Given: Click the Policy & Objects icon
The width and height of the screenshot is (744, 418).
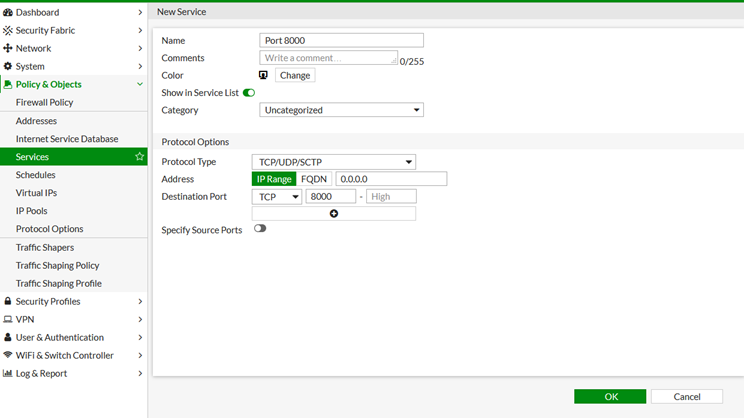Looking at the screenshot, I should 8,84.
